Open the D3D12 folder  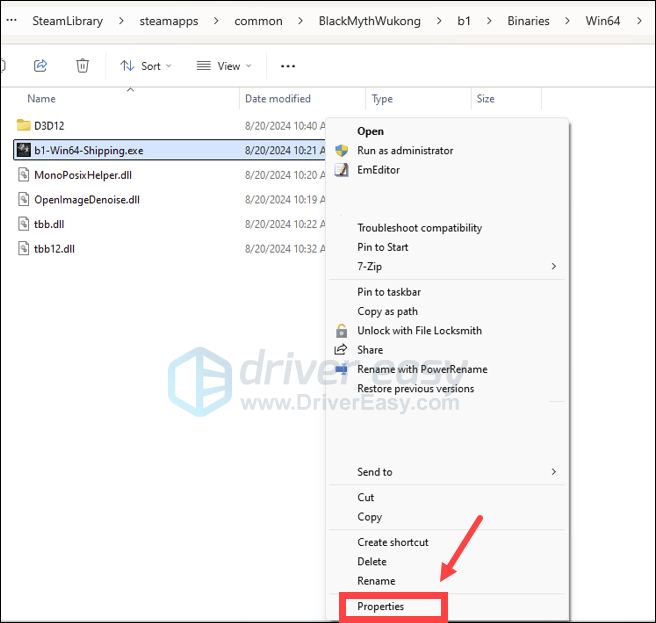point(51,125)
